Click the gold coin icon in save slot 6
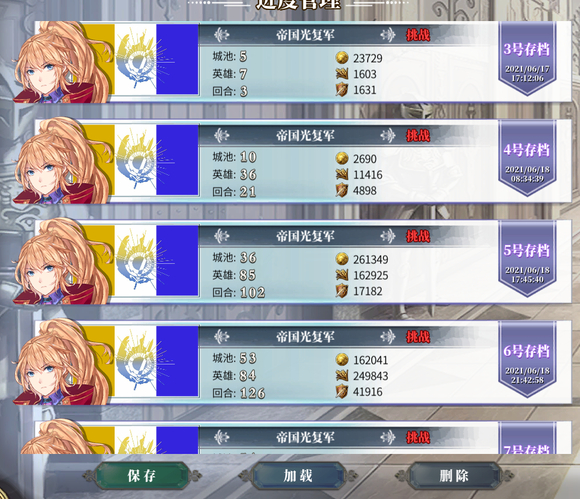Screen dimensions: 580x499 pyautogui.click(x=342, y=359)
